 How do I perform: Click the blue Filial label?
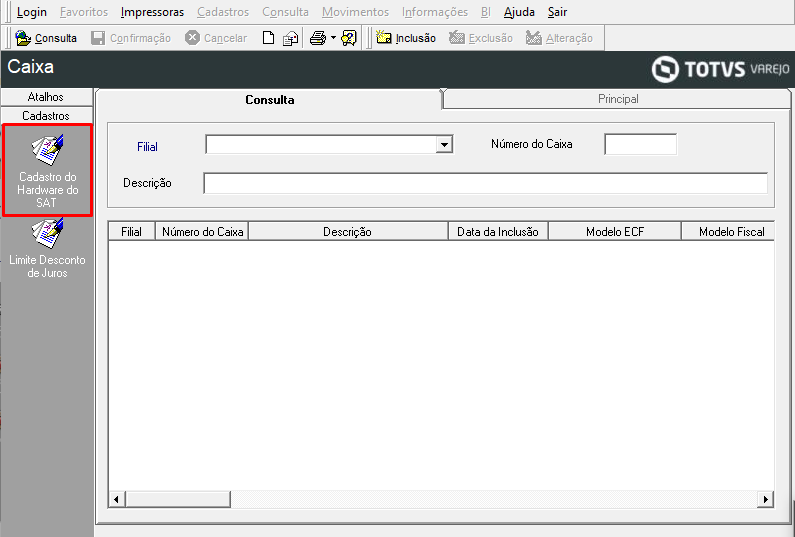click(147, 147)
